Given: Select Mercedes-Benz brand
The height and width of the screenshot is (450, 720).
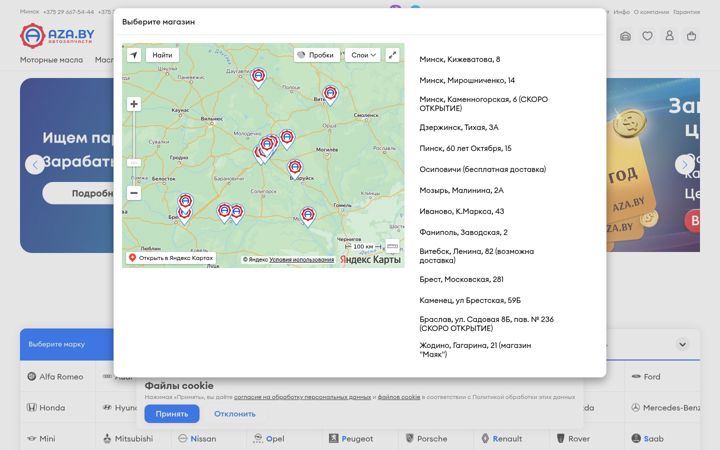Looking at the screenshot, I should pyautogui.click(x=665, y=407).
